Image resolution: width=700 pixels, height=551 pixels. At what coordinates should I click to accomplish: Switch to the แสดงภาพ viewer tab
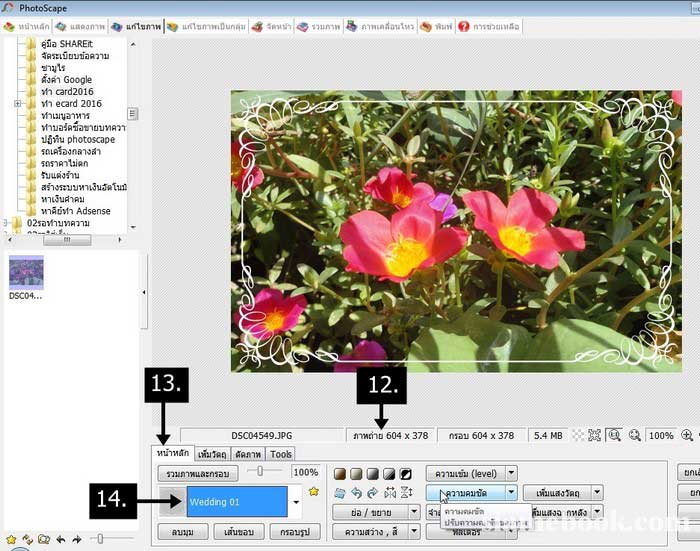[x=80, y=27]
